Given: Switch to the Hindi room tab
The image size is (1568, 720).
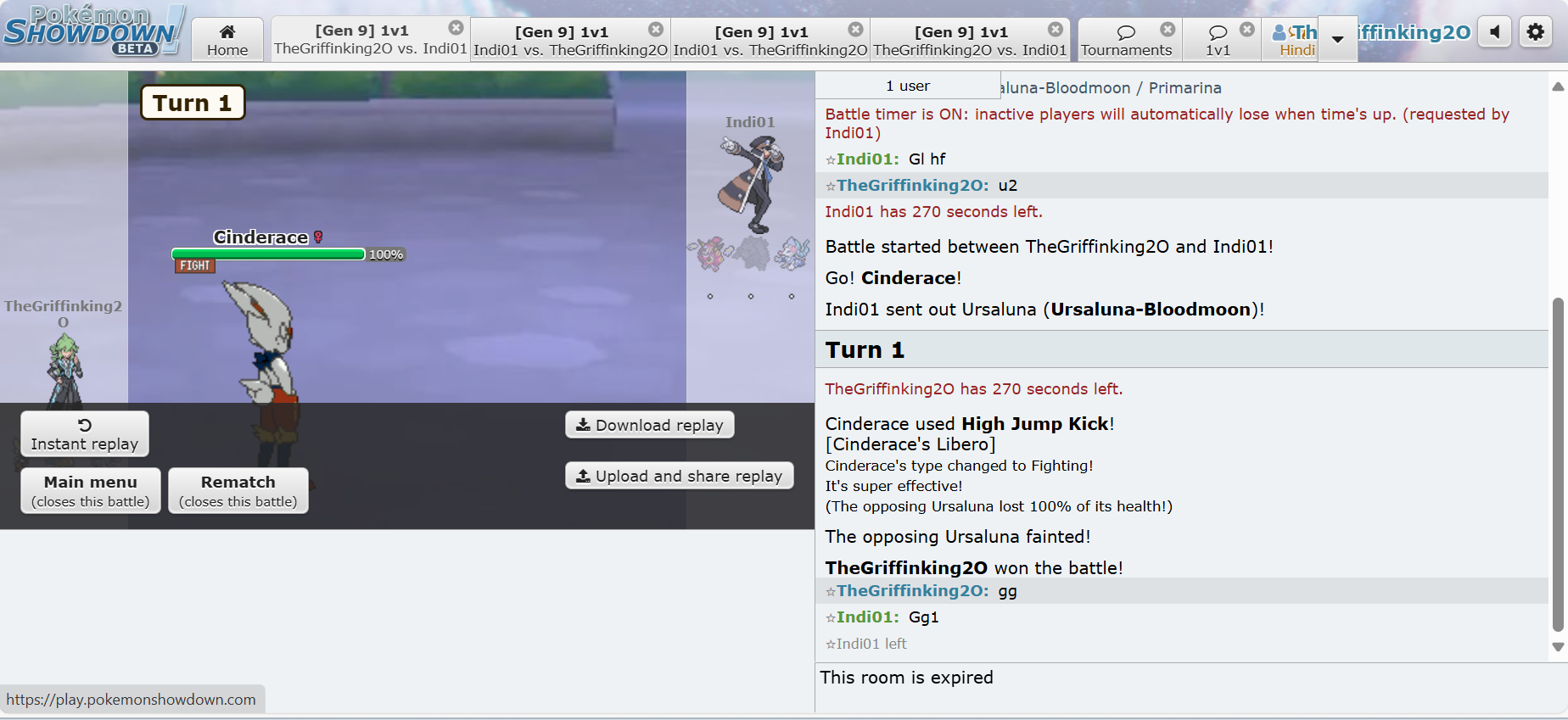Looking at the screenshot, I should tap(1291, 40).
